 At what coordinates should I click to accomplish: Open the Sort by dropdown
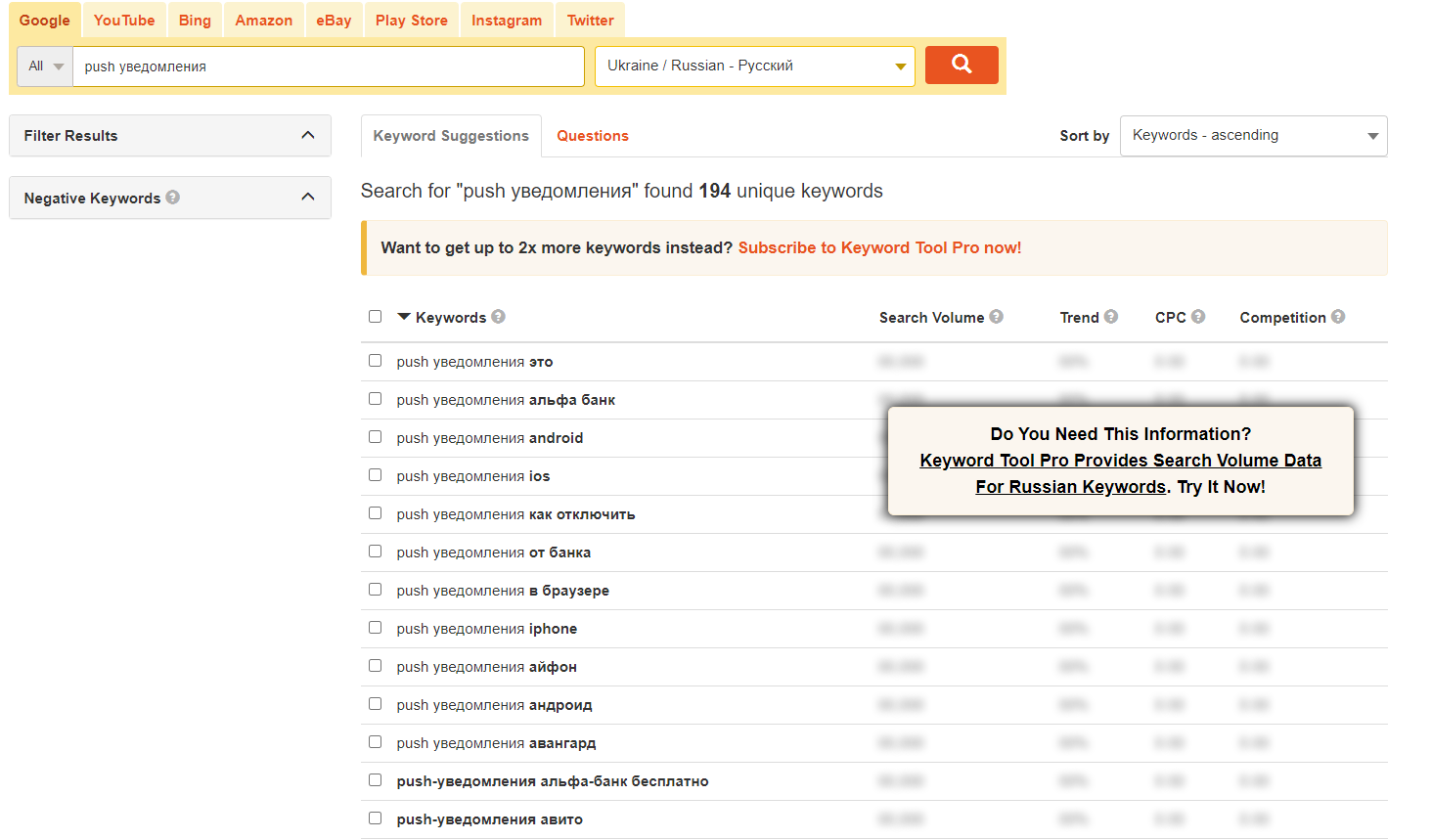pos(1253,136)
